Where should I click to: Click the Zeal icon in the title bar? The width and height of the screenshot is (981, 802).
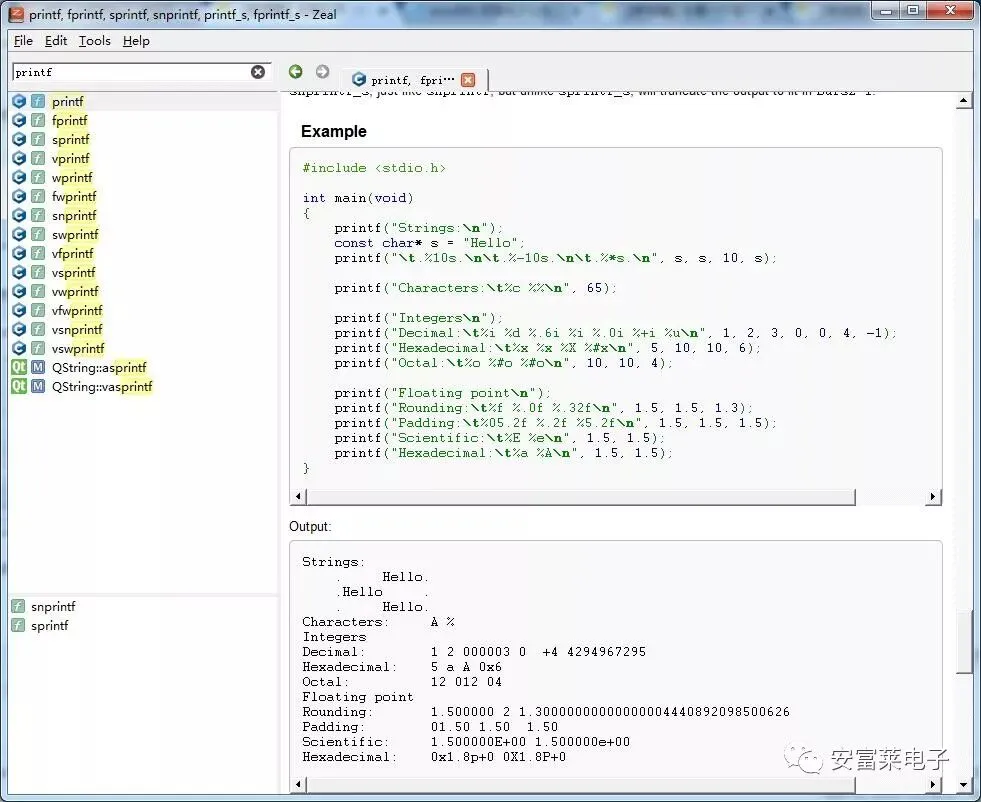coord(16,14)
